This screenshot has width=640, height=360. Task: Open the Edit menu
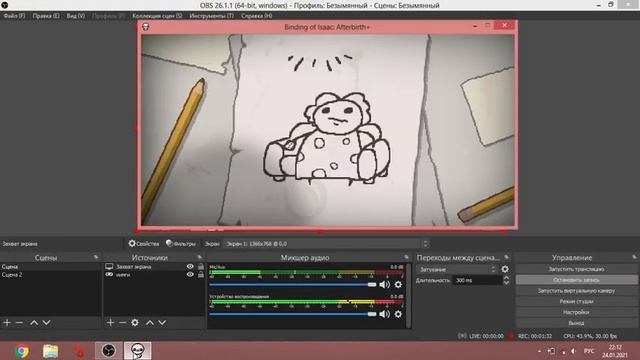coord(46,16)
